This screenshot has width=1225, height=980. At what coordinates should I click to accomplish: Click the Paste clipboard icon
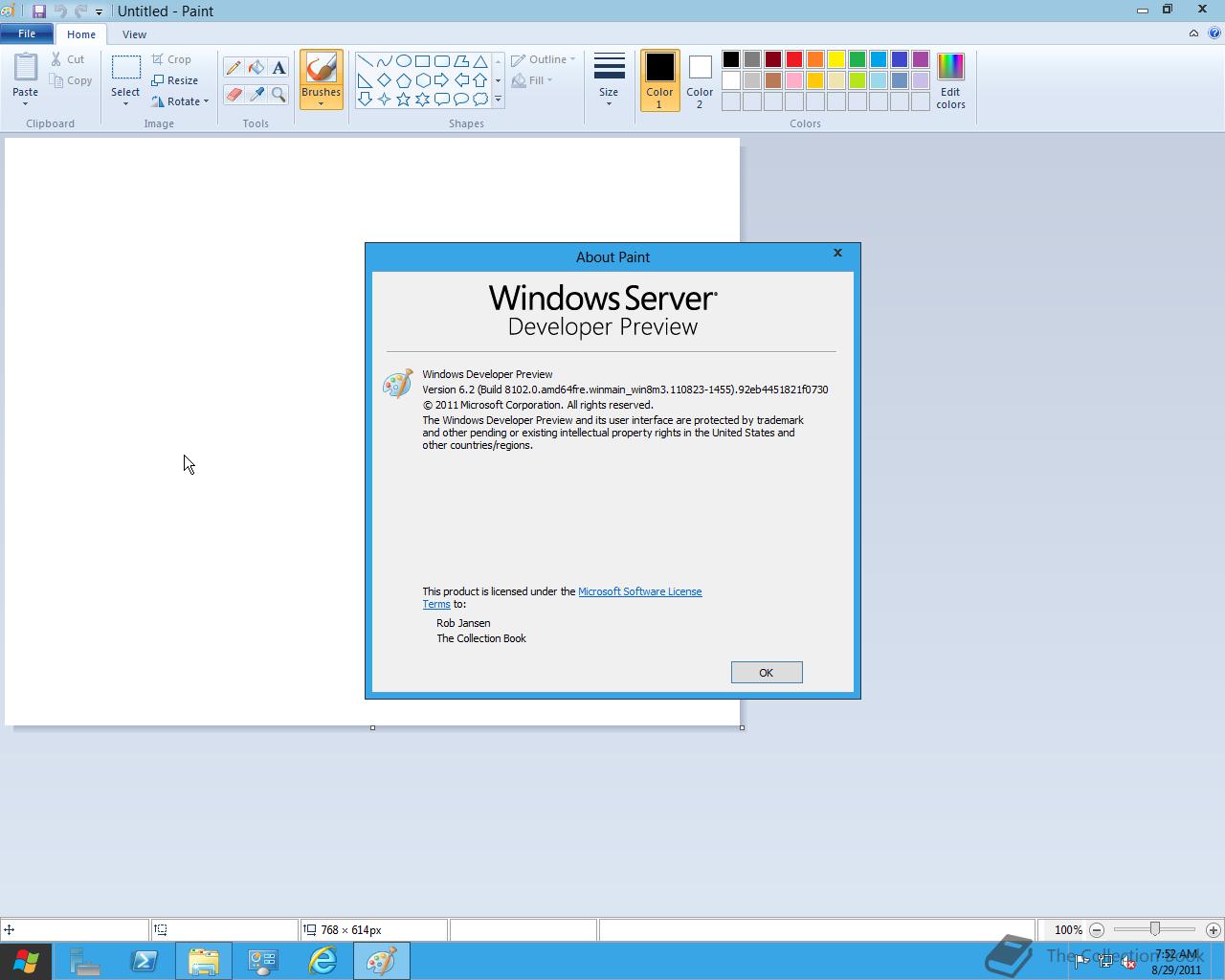(x=26, y=68)
